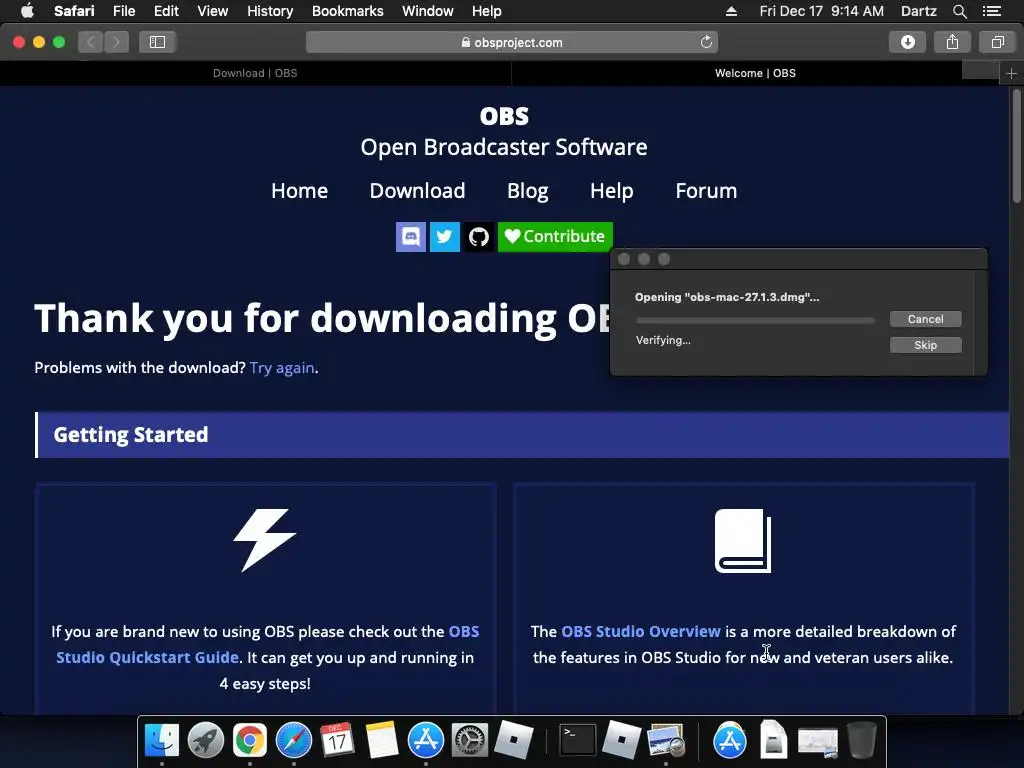The image size is (1024, 768).
Task: Open Safari from the Dock
Action: [x=294, y=741]
